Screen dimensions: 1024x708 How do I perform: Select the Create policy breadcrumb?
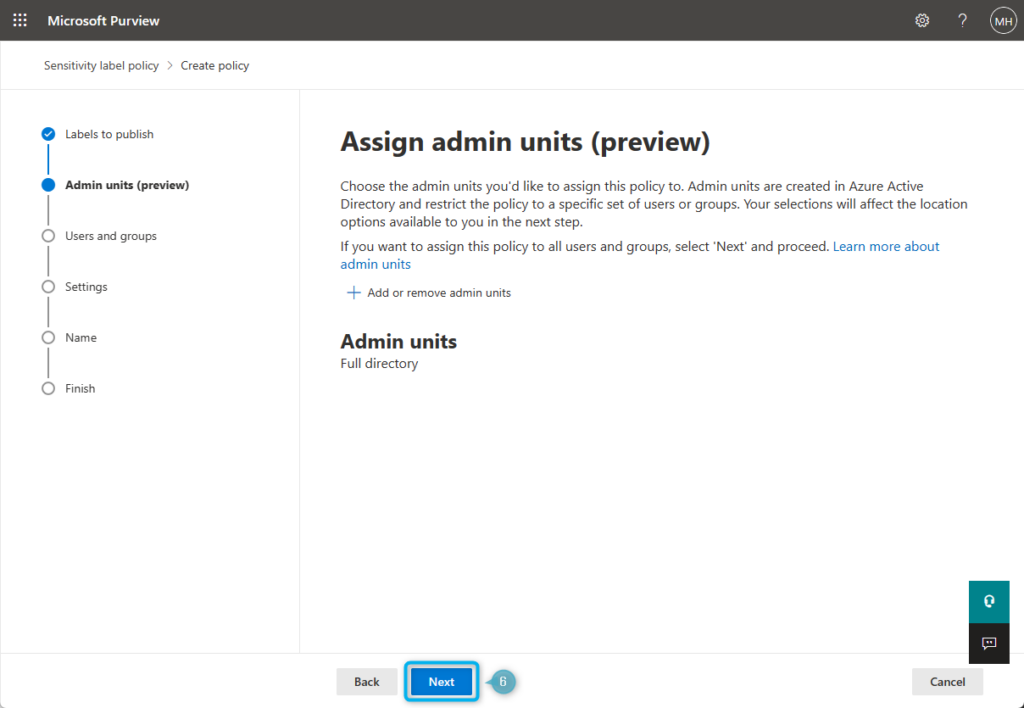click(x=214, y=65)
